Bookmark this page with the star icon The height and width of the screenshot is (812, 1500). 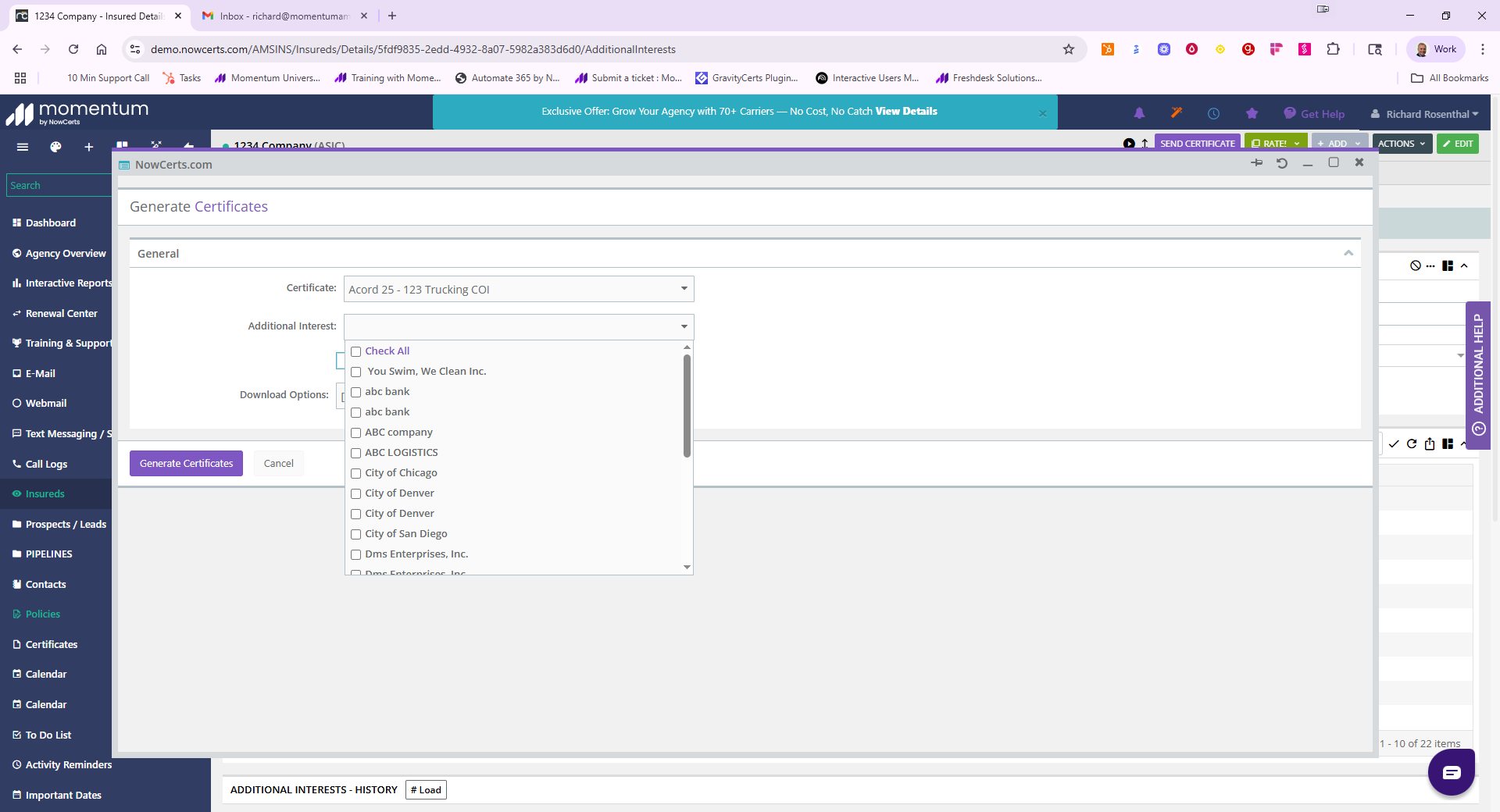pos(1069,49)
